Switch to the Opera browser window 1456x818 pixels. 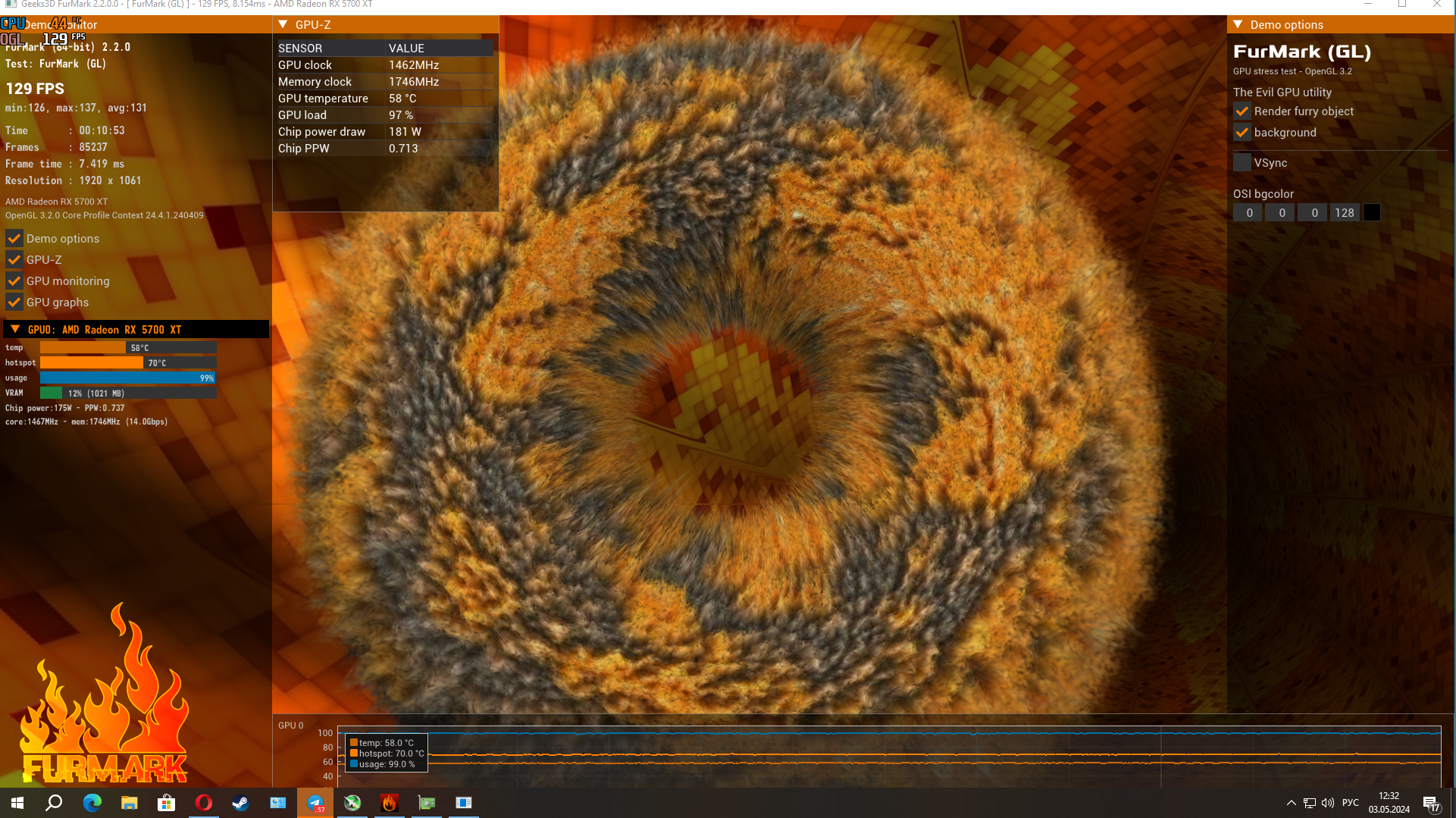coord(203,803)
